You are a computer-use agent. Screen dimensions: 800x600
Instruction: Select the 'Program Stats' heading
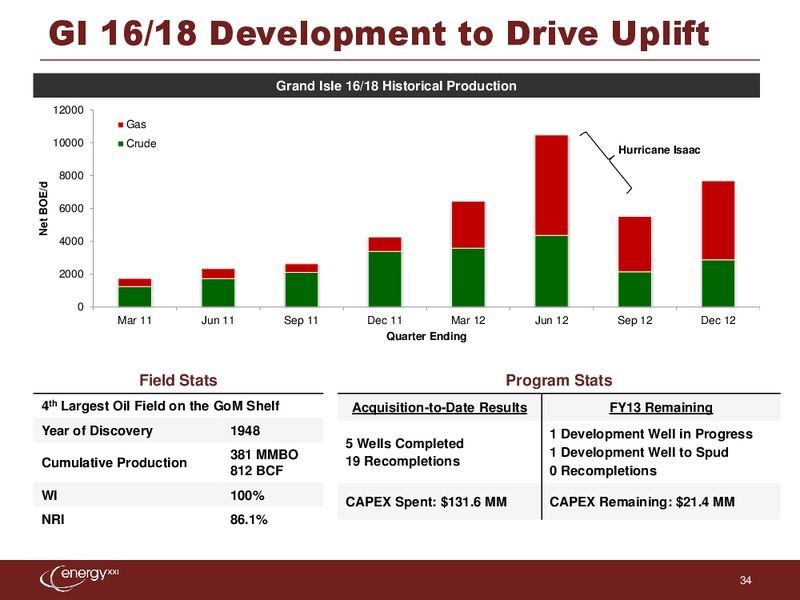tap(559, 380)
